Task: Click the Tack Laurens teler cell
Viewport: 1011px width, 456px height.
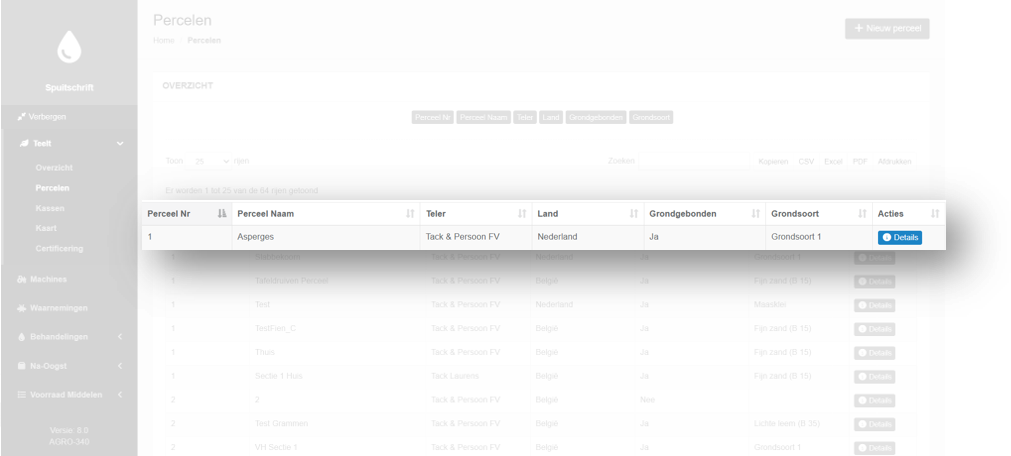Action: [x=455, y=376]
